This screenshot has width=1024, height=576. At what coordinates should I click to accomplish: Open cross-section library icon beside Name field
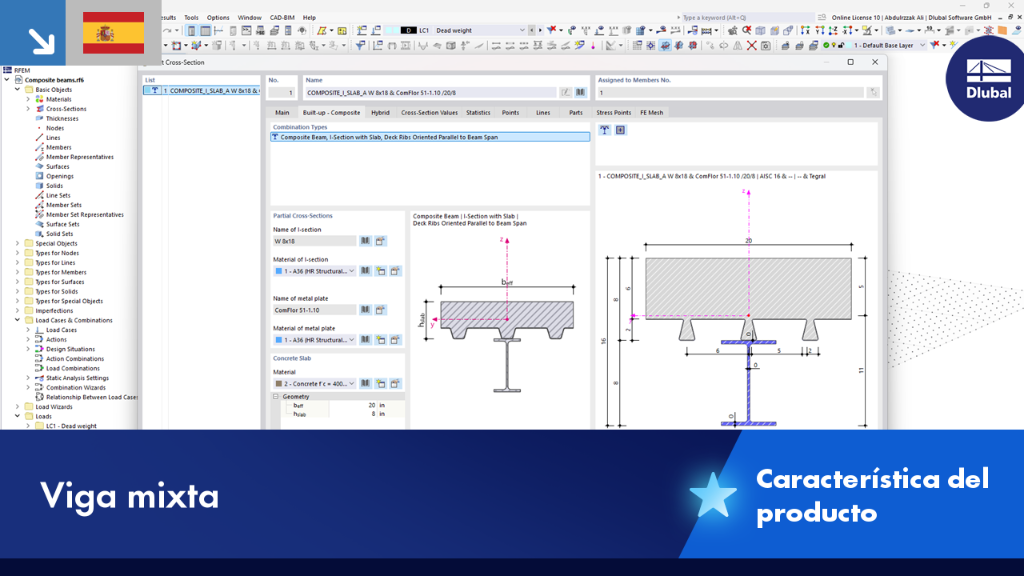pyautogui.click(x=580, y=93)
